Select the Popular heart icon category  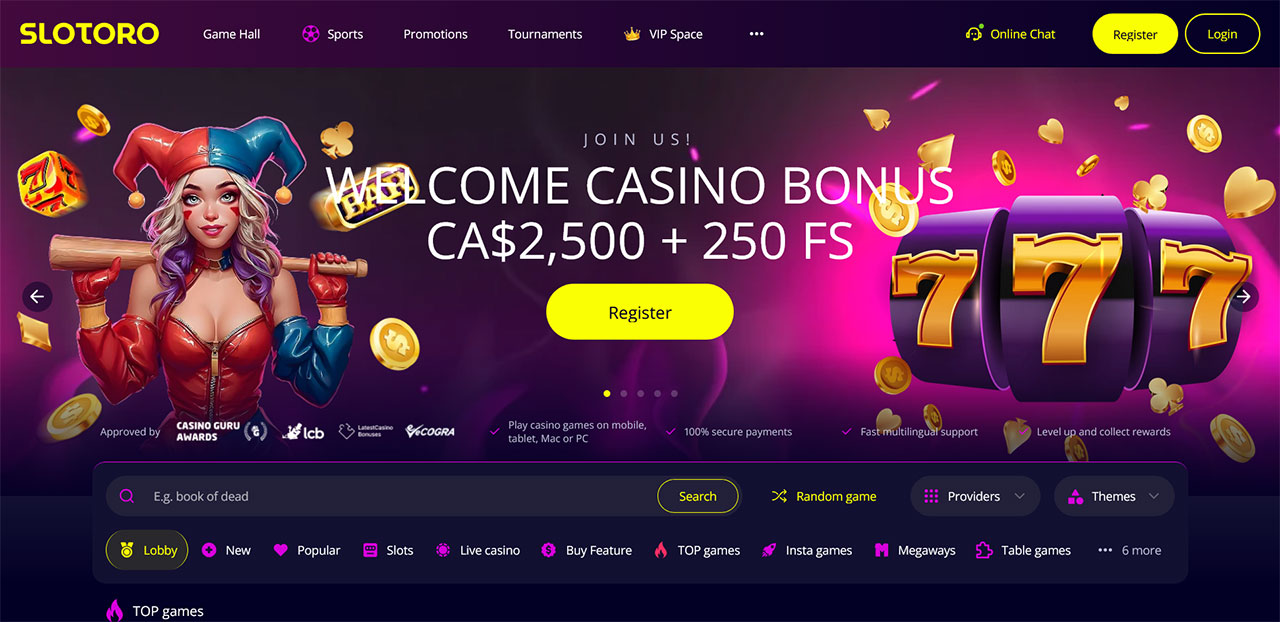(x=280, y=550)
